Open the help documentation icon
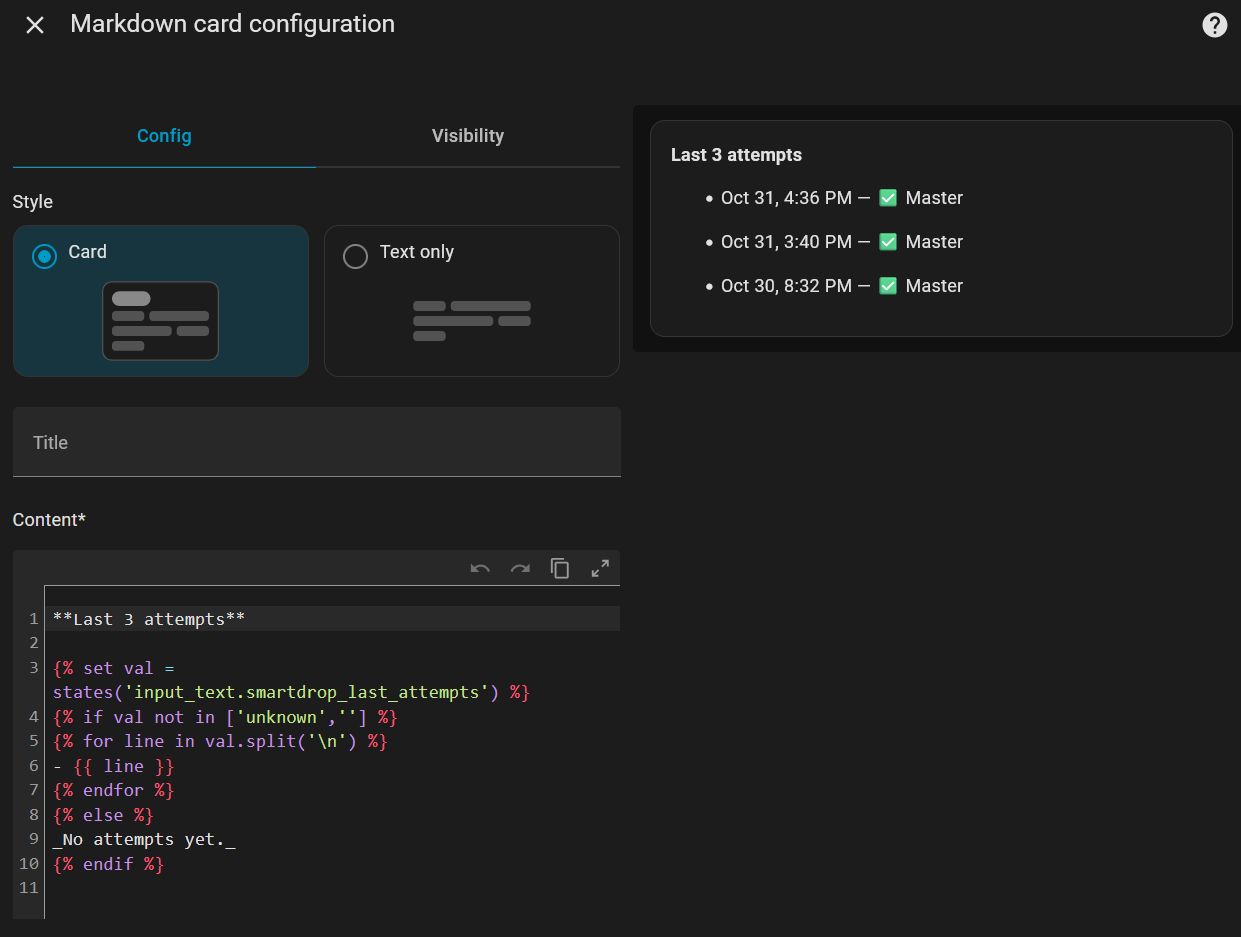Viewport: 1241px width, 937px height. 1214,25
